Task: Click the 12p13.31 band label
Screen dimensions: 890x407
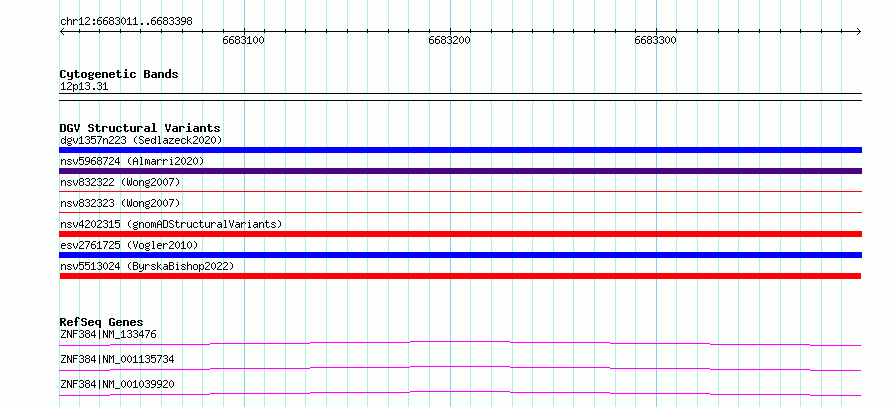Action: point(83,87)
